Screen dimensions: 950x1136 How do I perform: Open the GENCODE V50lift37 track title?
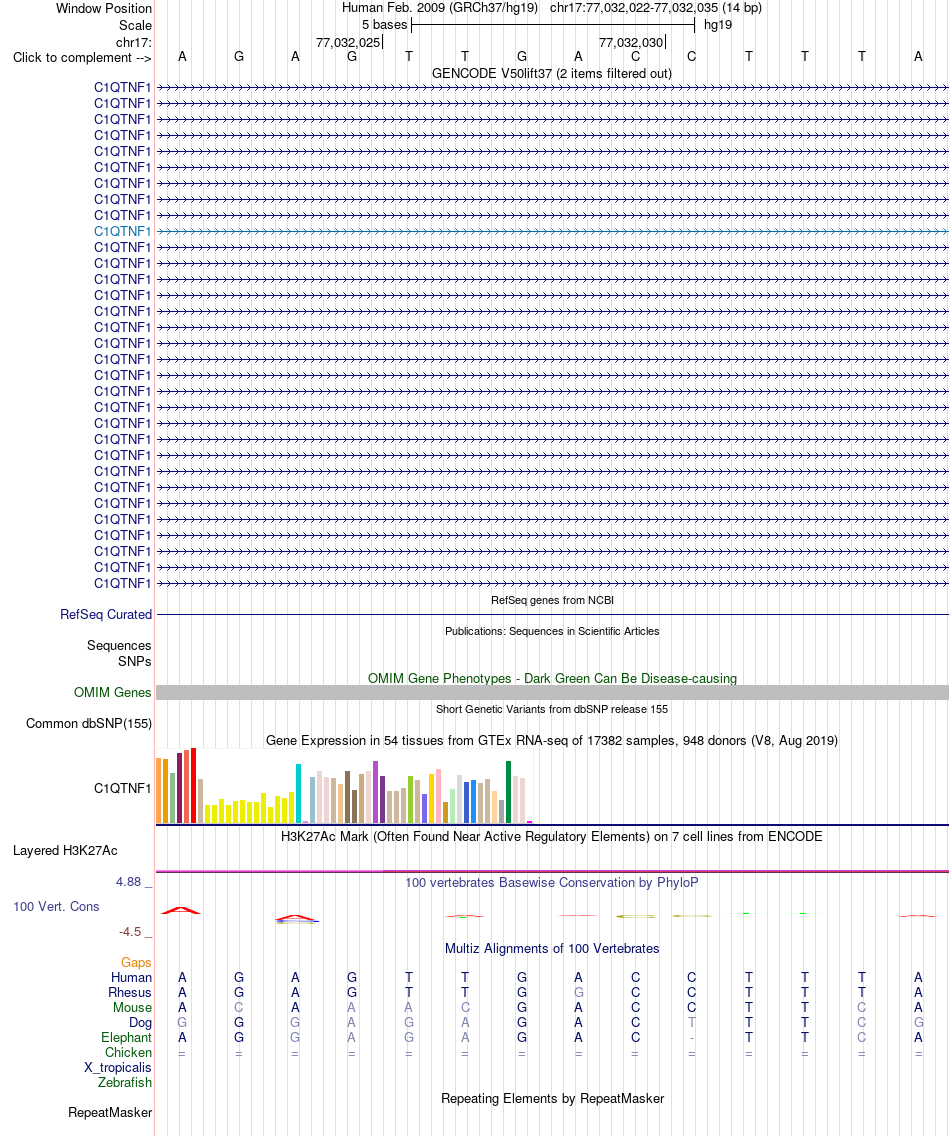point(551,73)
